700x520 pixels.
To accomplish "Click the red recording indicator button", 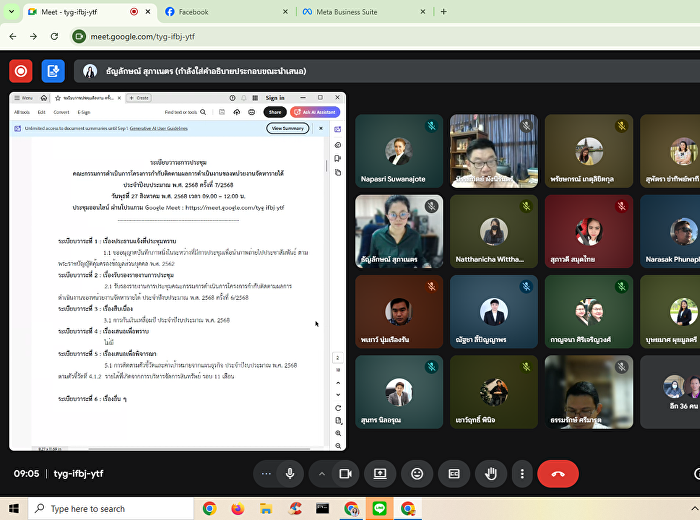I will (20, 71).
